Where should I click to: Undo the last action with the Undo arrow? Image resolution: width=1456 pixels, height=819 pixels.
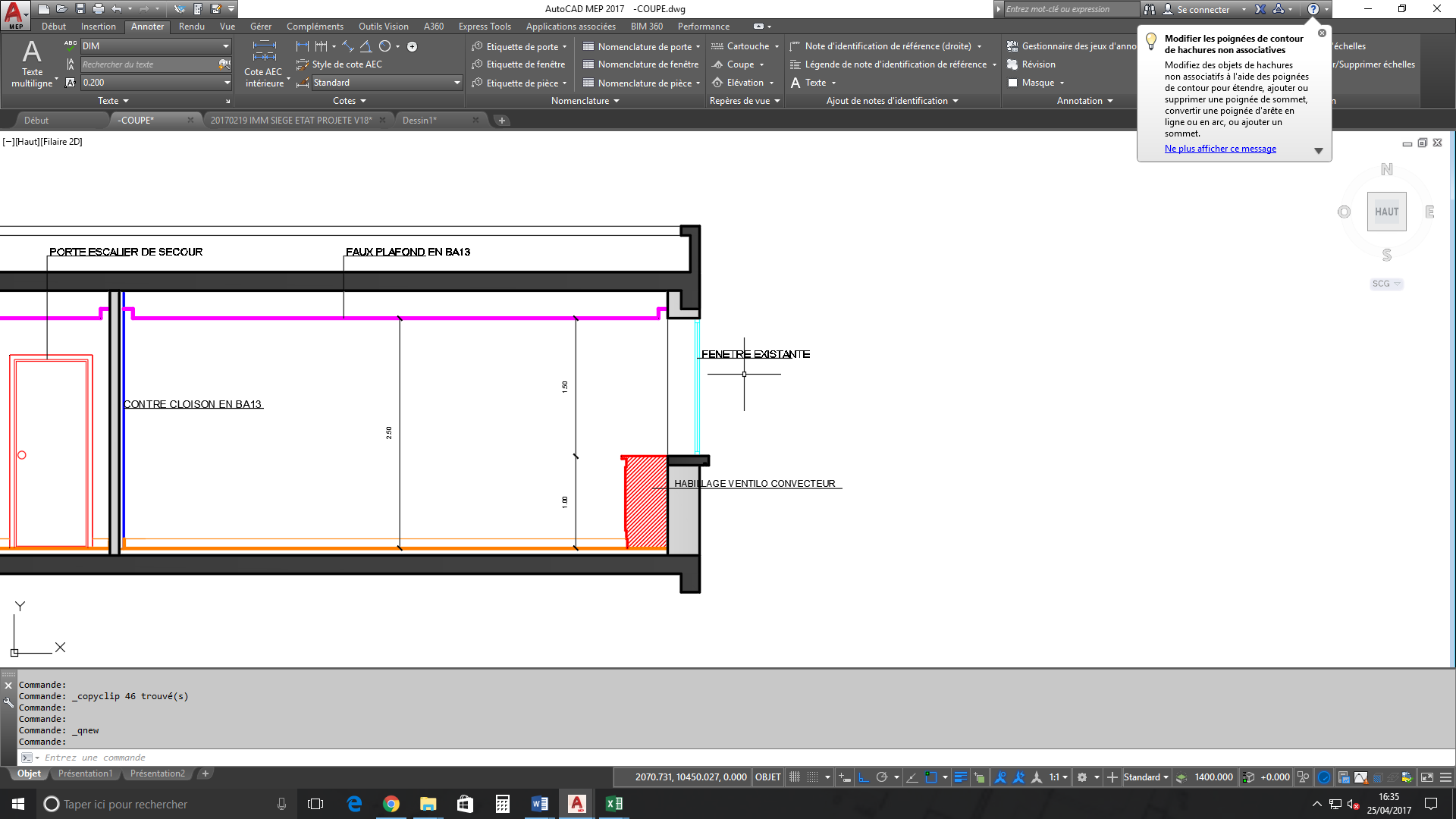coord(117,9)
